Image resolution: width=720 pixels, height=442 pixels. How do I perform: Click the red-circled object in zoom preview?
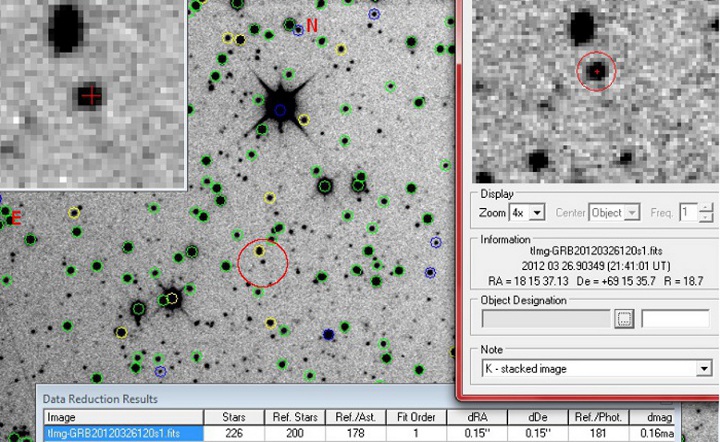(596, 72)
